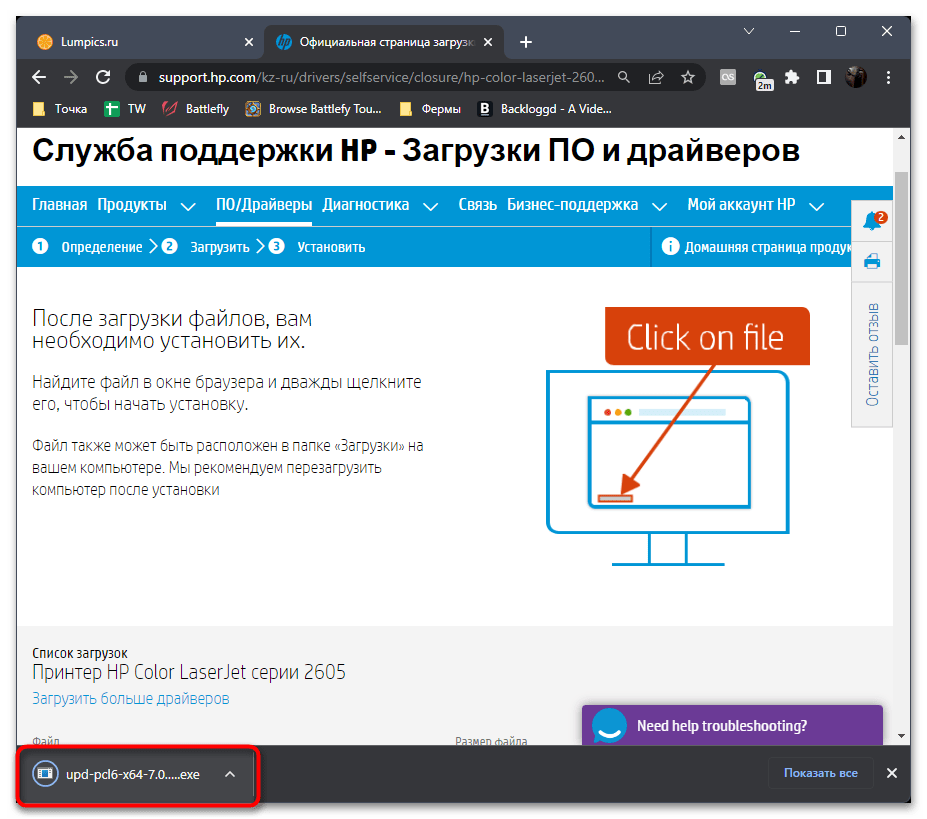This screenshot has width=927, height=819.
Task: Click the info icon beside Домашняя страница
Action: 670,246
